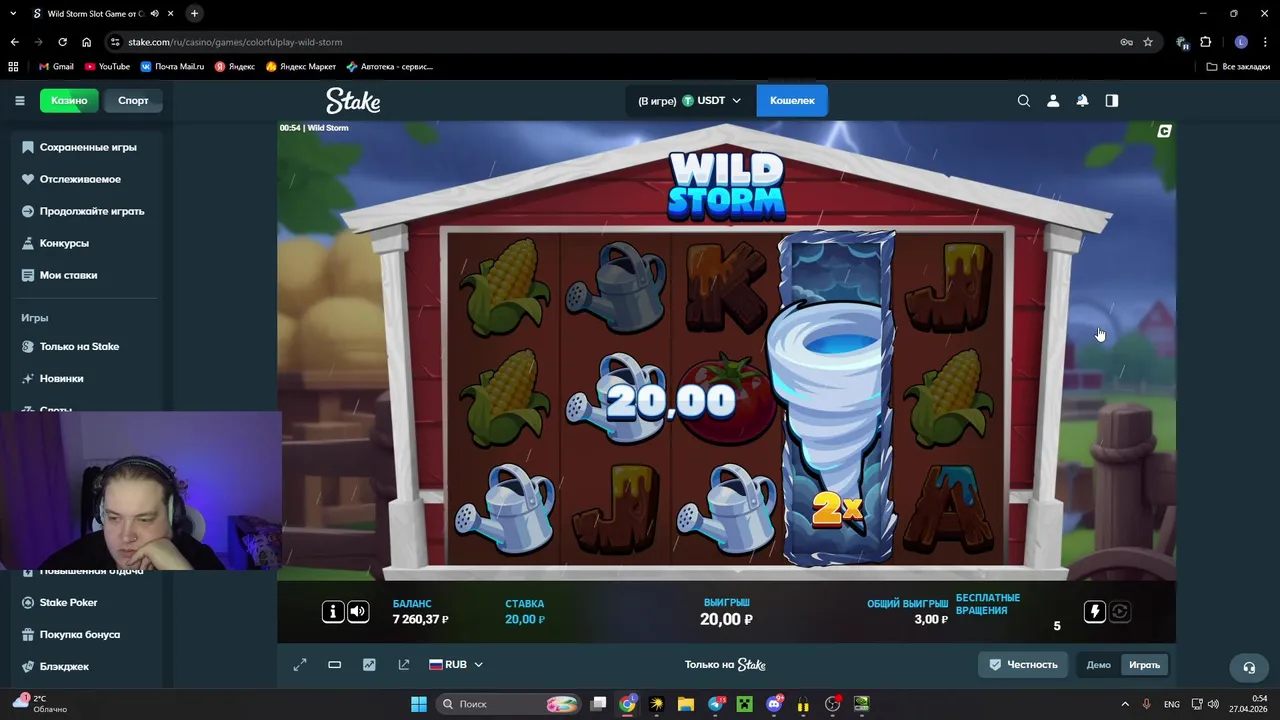Open the Stake hamburger menu
The height and width of the screenshot is (720, 1280).
click(19, 101)
